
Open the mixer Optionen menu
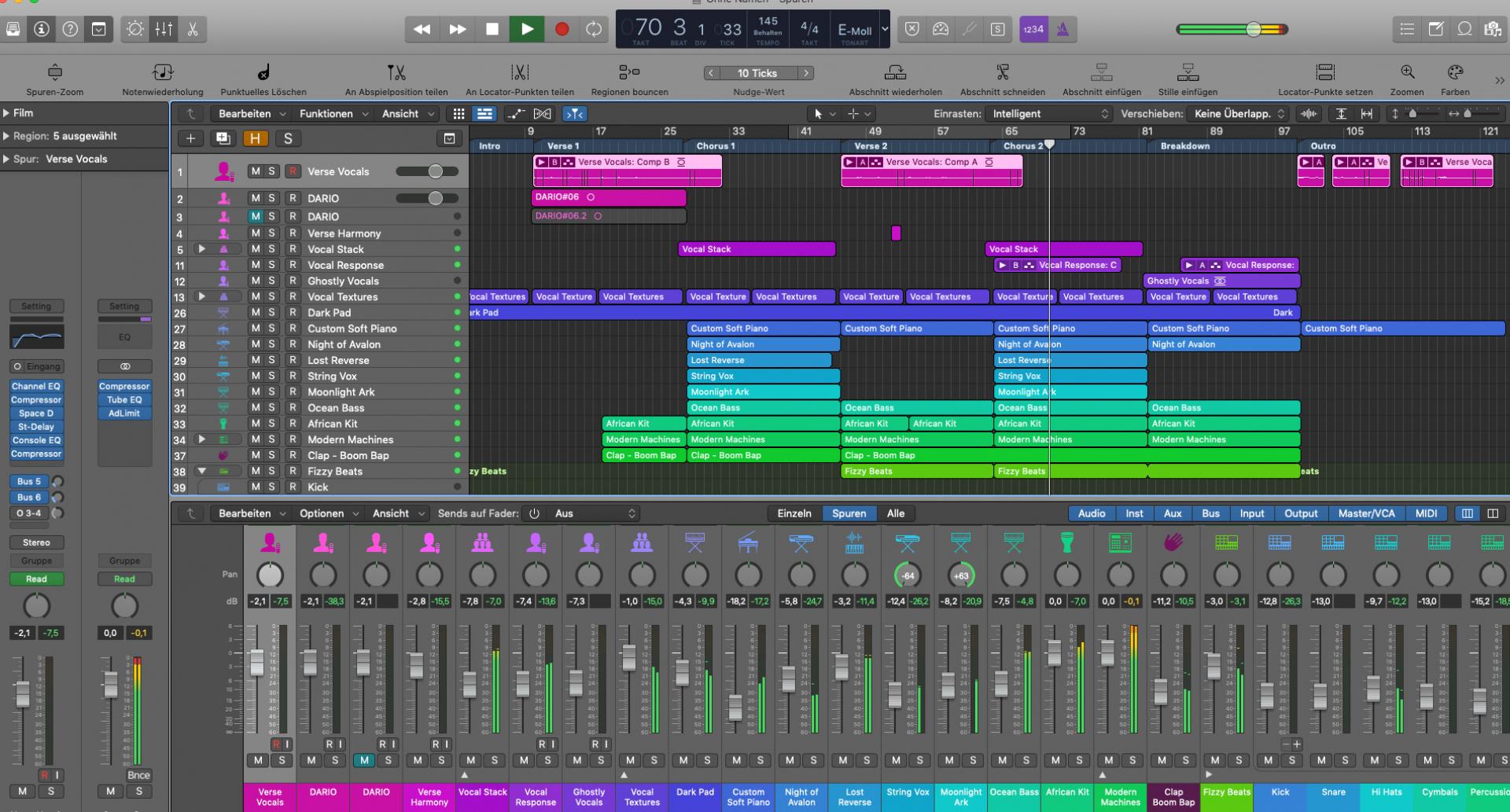point(329,513)
